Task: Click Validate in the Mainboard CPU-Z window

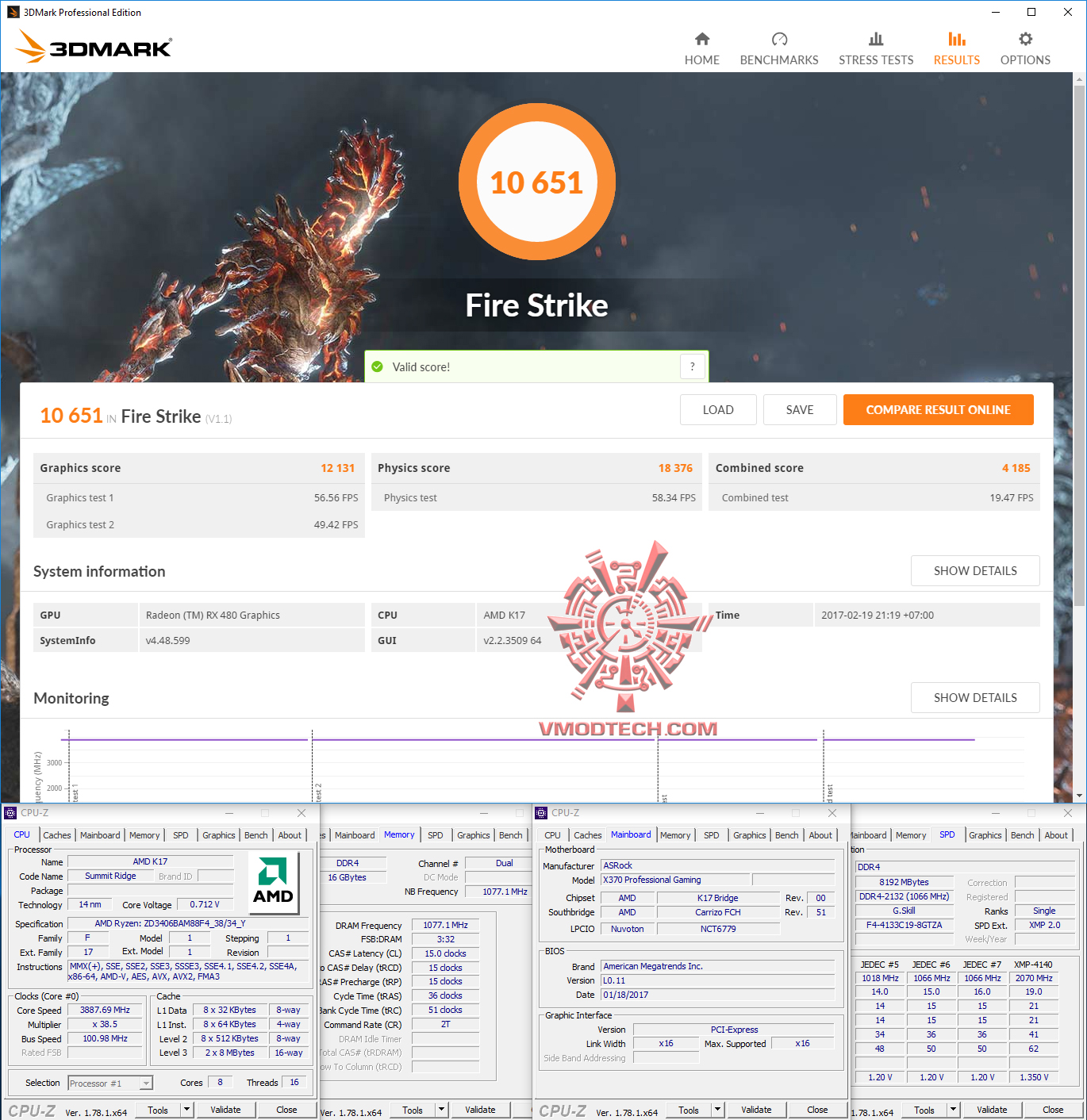Action: 756,1109
